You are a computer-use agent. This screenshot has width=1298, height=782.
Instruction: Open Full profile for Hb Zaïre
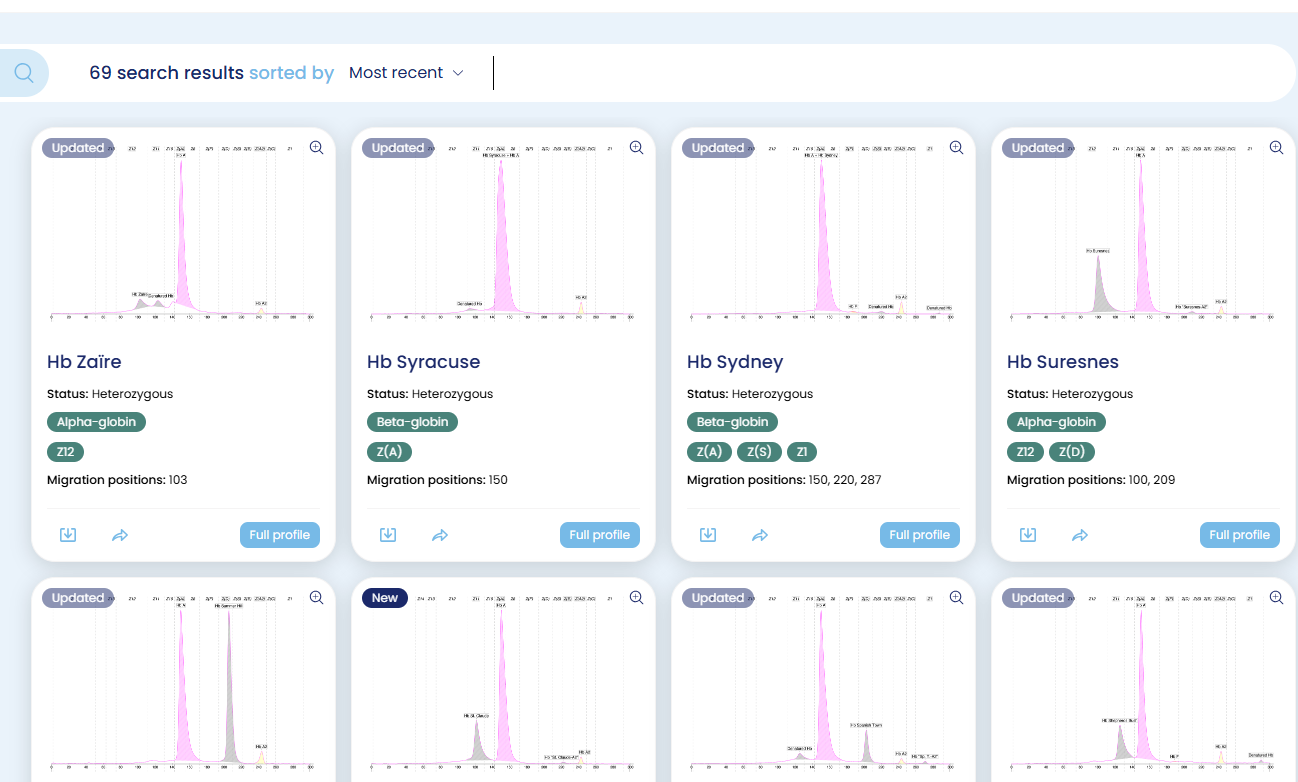pyautogui.click(x=279, y=535)
